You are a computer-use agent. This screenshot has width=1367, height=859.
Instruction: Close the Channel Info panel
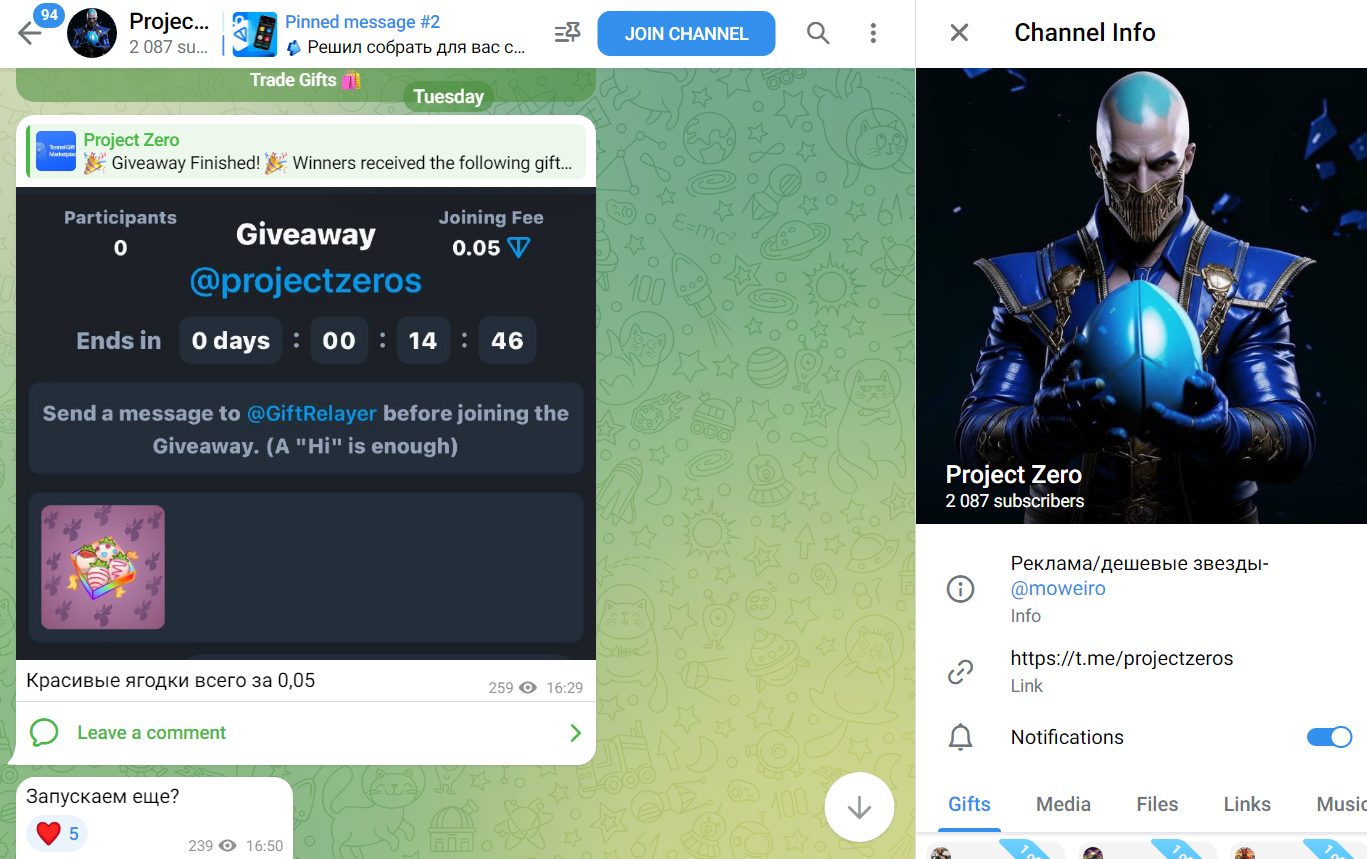coord(959,33)
